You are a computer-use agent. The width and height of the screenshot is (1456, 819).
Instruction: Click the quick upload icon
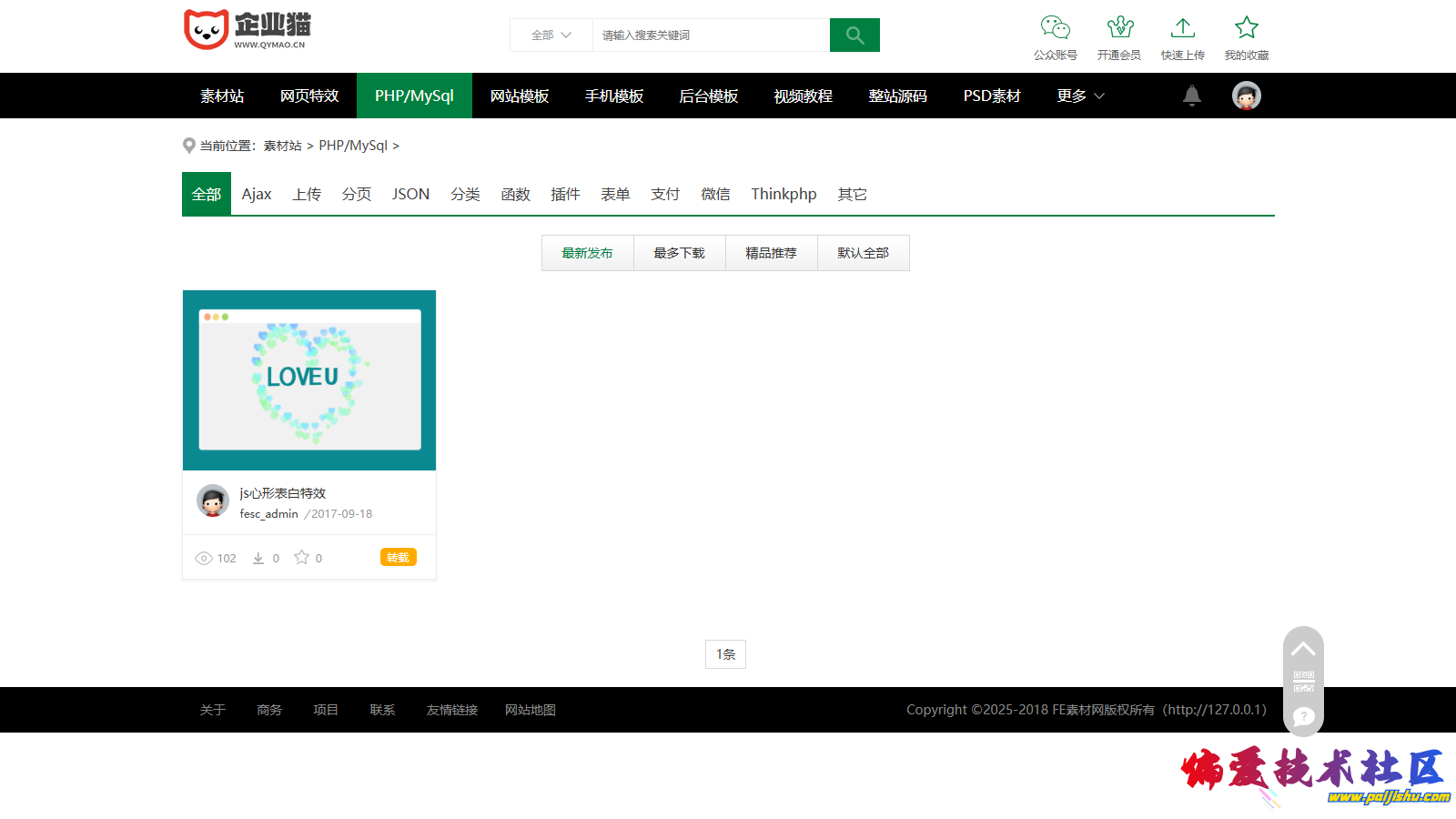(x=1182, y=28)
